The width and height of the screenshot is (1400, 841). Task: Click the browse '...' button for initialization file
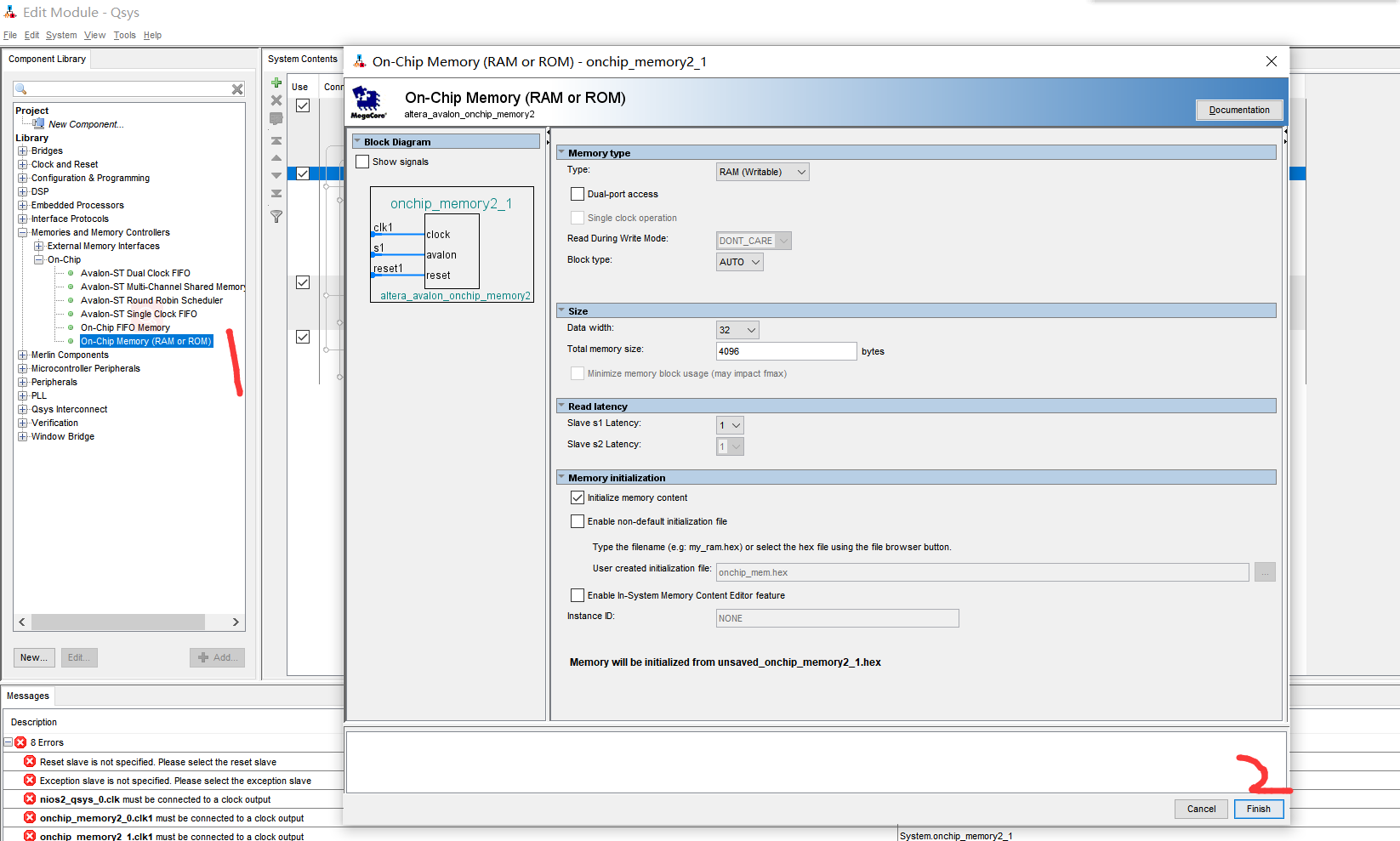tap(1265, 572)
